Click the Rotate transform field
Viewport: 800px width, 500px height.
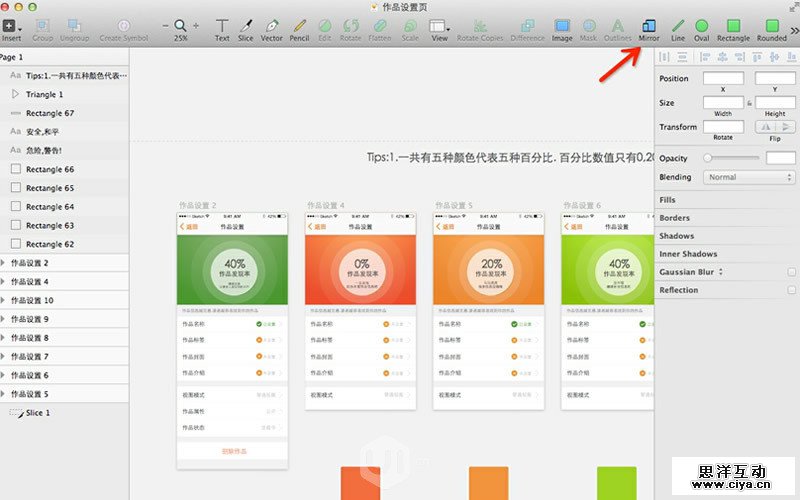723,127
